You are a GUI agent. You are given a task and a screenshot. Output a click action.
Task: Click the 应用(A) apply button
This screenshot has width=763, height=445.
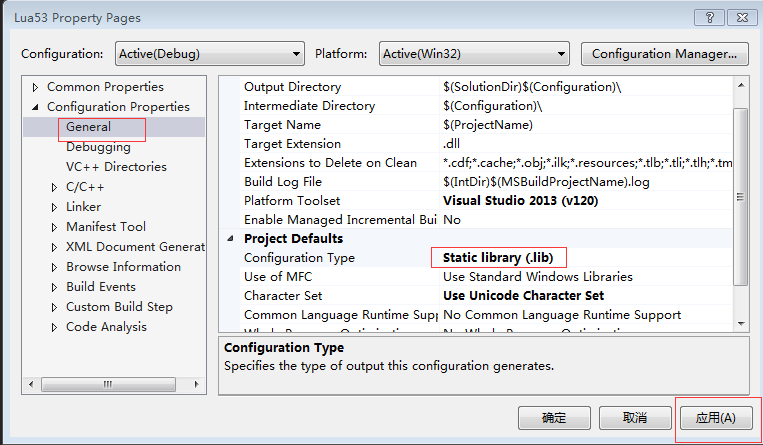(715, 417)
